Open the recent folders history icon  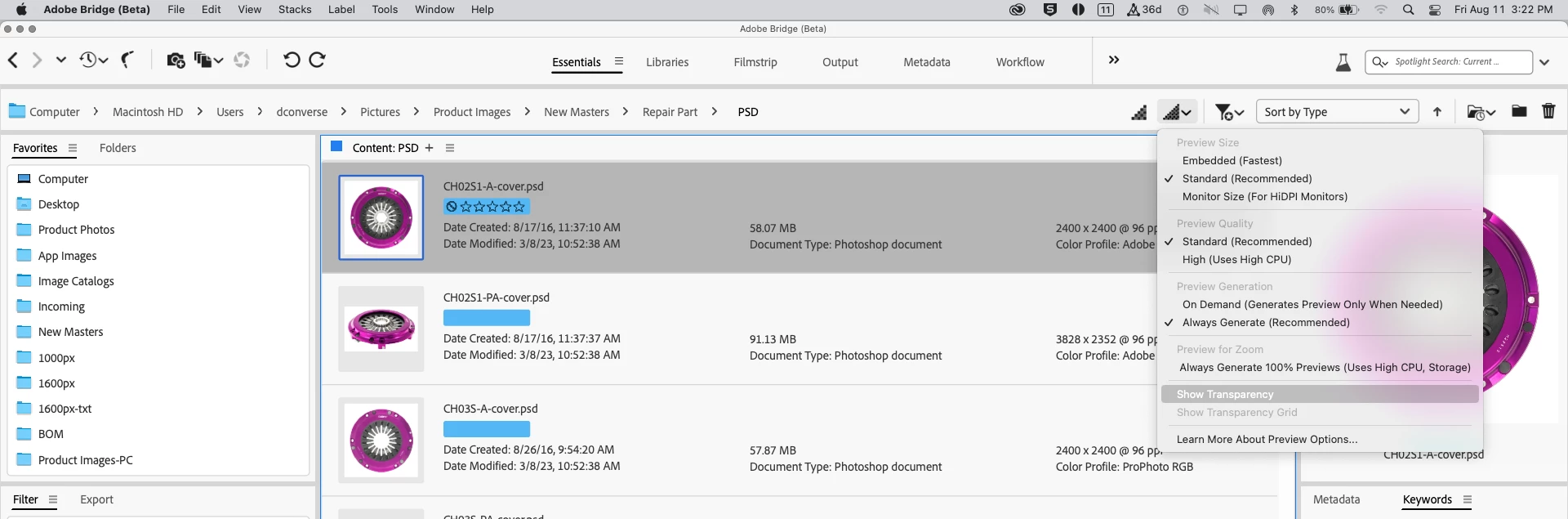(x=93, y=60)
